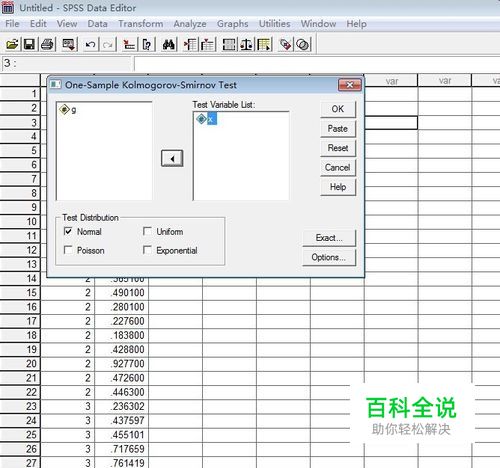Select variable x in Test Variable List
500x468 pixels.
click(x=207, y=119)
